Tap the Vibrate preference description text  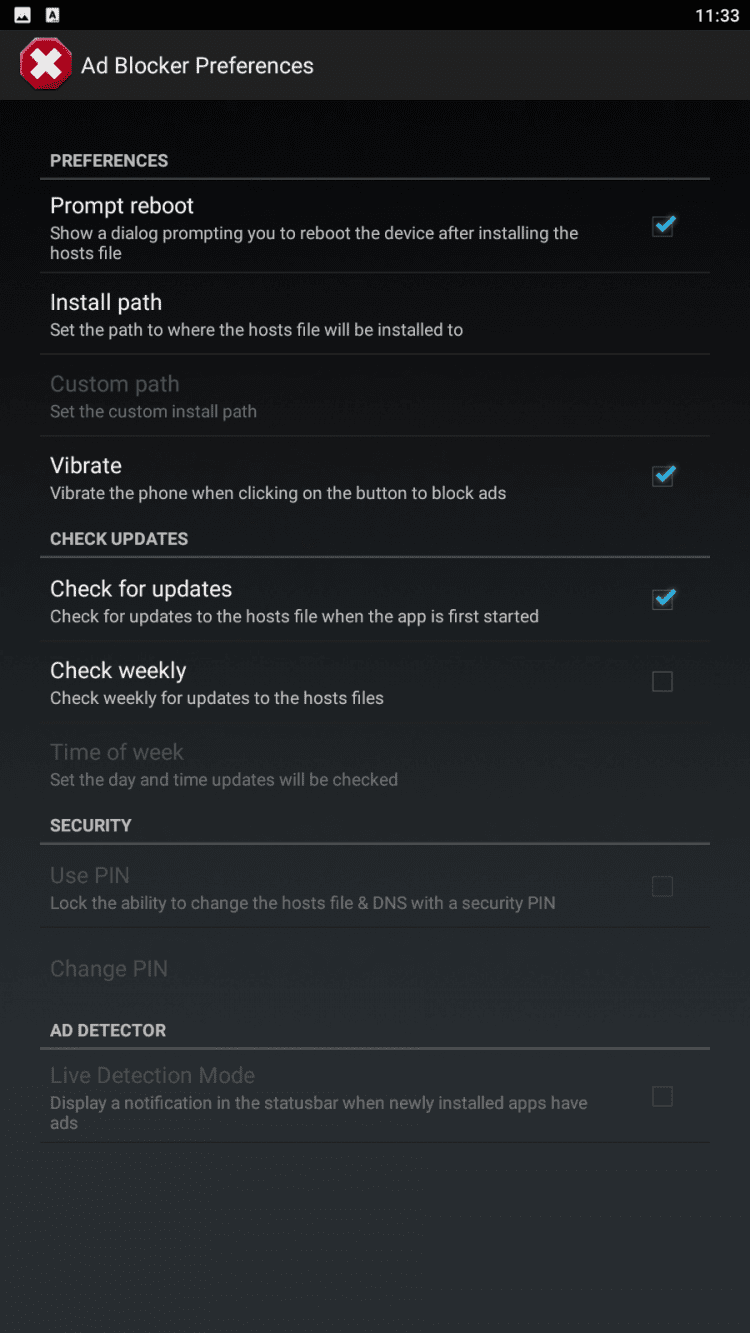click(278, 493)
